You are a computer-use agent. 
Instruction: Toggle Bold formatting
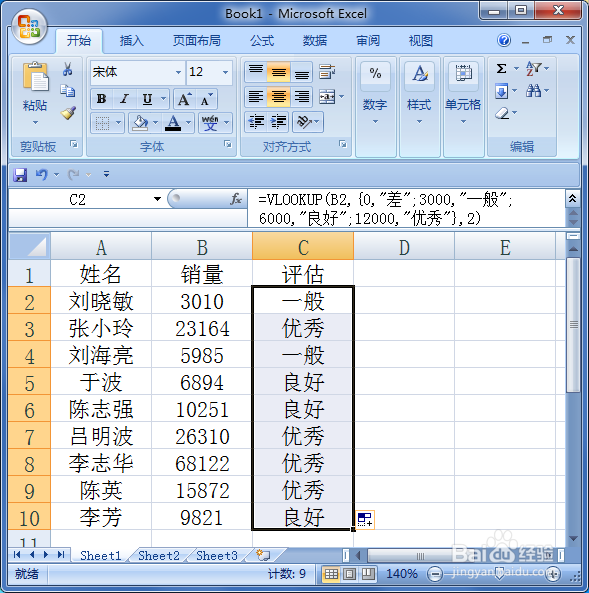(x=101, y=99)
